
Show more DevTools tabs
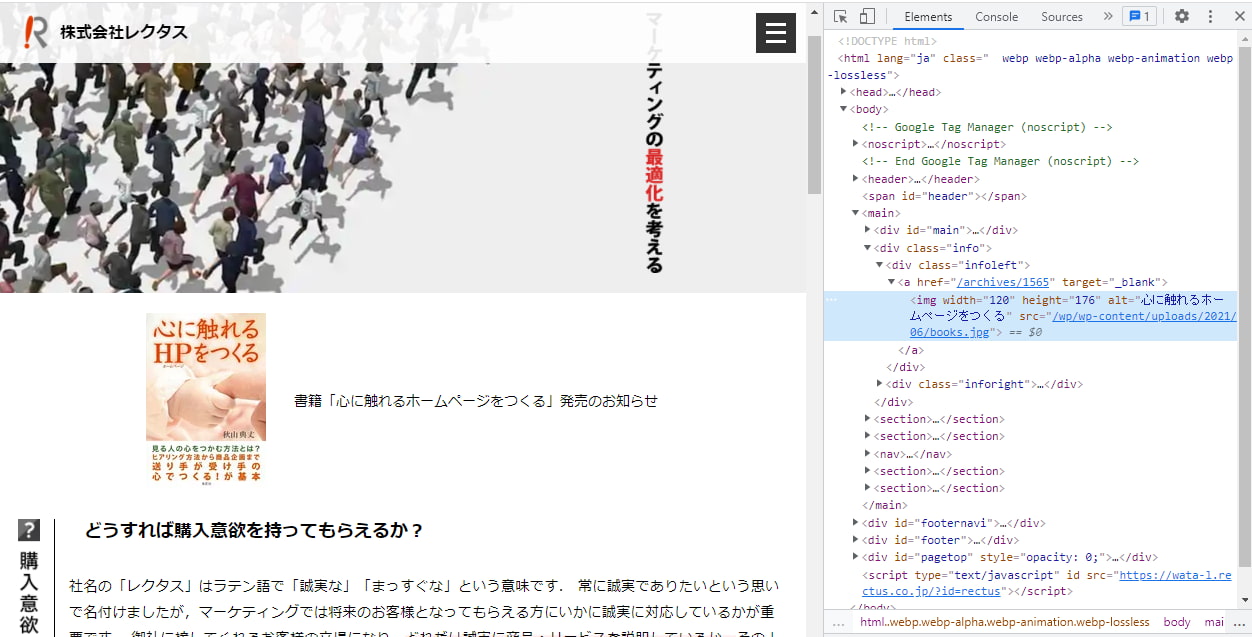point(1107,16)
